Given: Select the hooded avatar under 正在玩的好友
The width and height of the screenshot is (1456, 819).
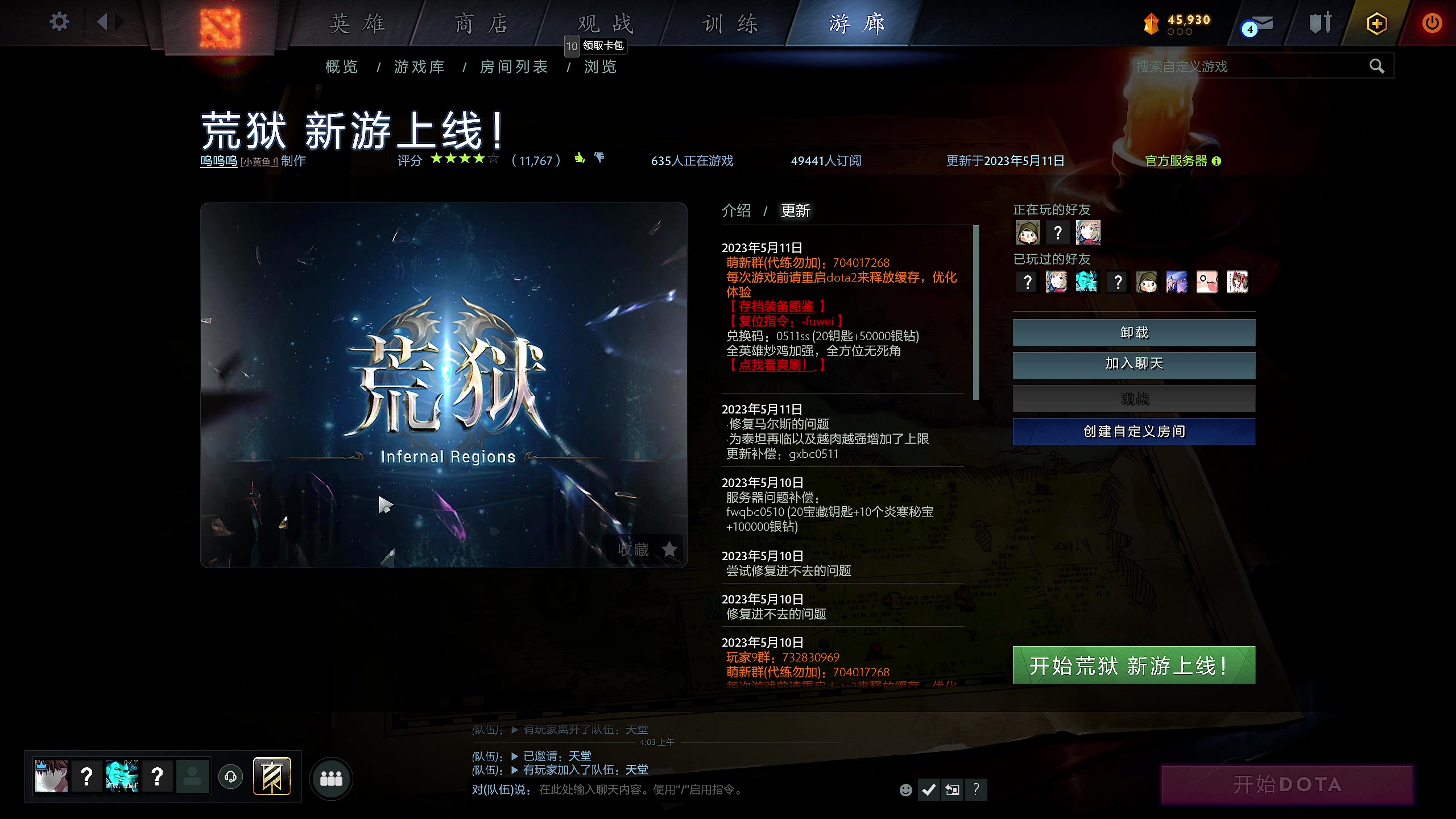Looking at the screenshot, I should 1028,232.
